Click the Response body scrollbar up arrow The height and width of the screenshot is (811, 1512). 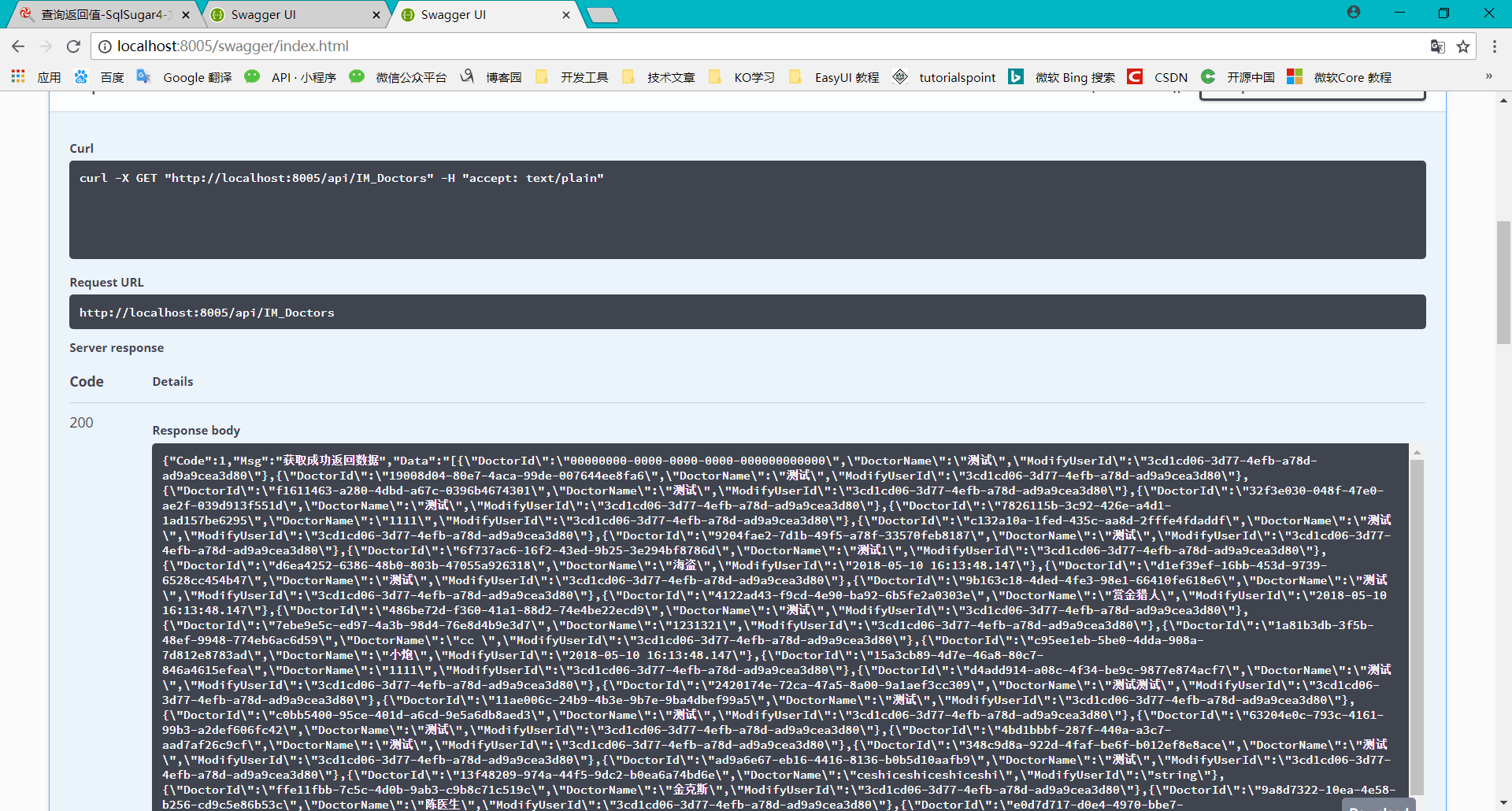pos(1417,453)
